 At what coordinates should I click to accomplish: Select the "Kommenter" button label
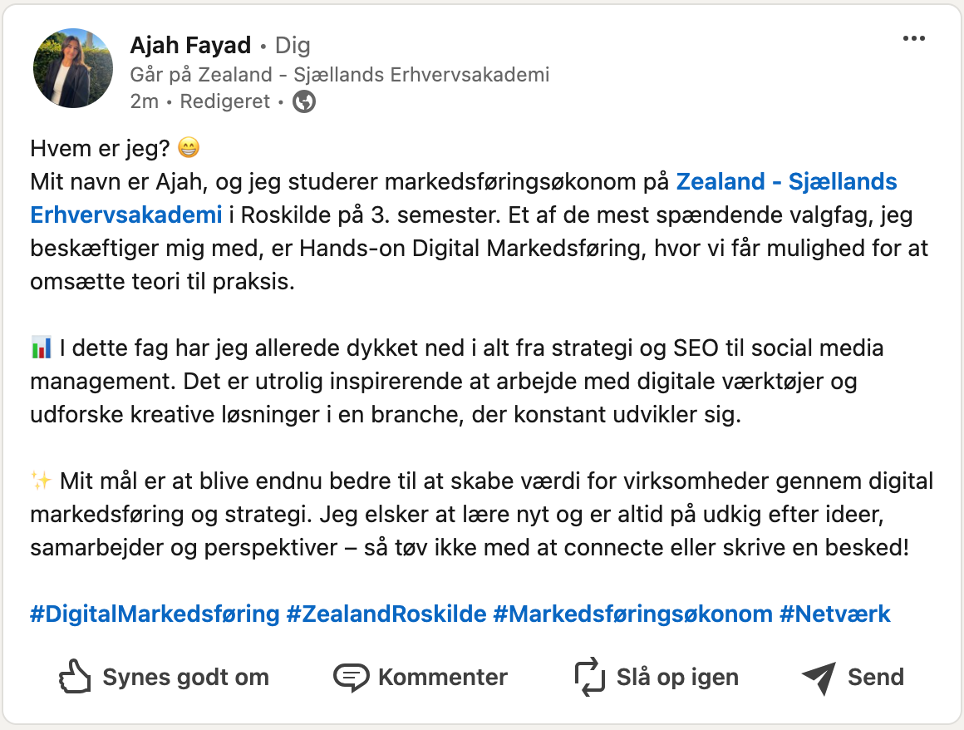click(x=442, y=677)
